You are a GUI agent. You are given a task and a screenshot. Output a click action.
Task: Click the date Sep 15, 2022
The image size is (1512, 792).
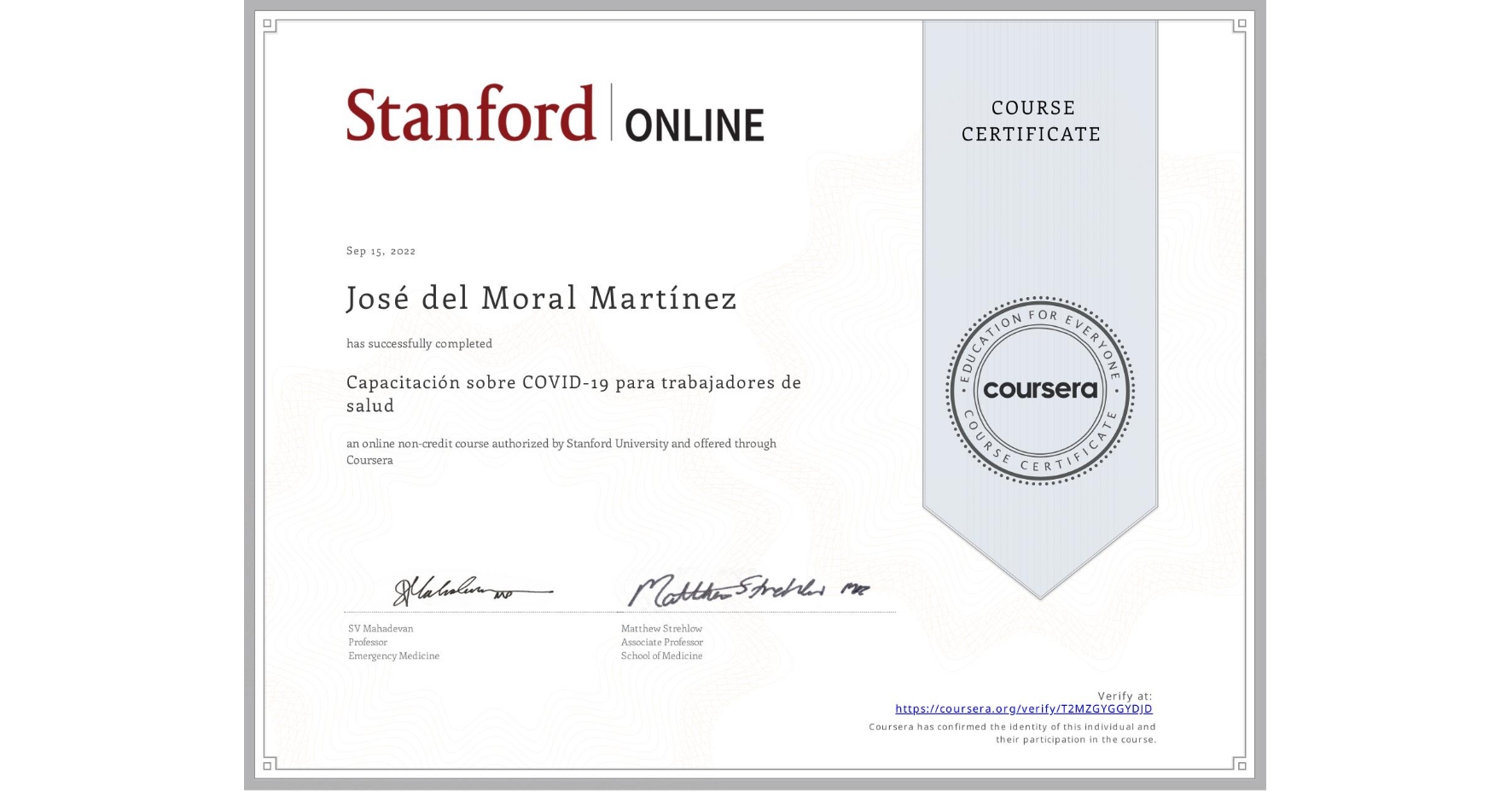click(381, 250)
